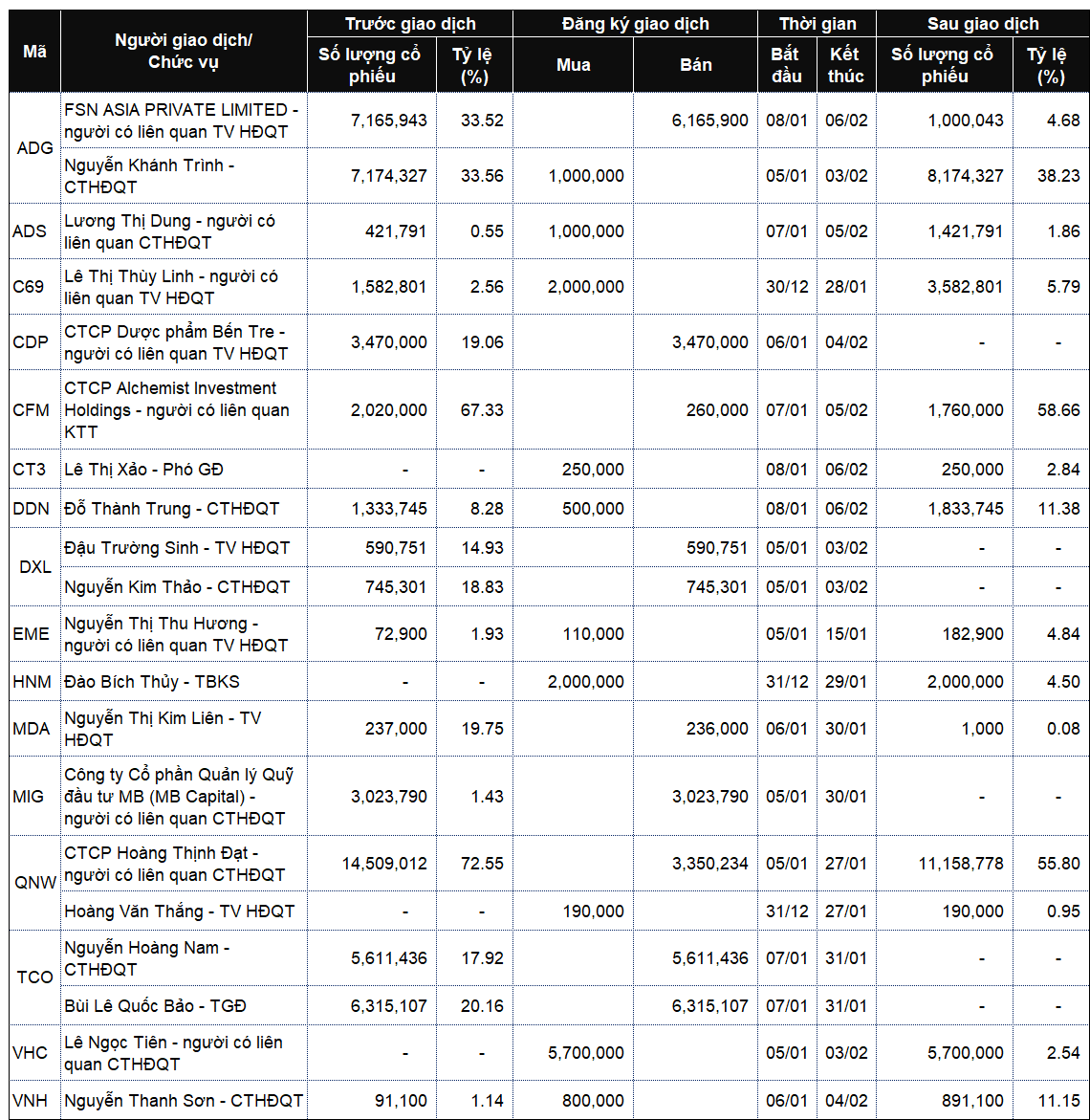Select the ADG stock code cell
Image resolution: width=1090 pixels, height=1120 pixels.
[x=34, y=148]
